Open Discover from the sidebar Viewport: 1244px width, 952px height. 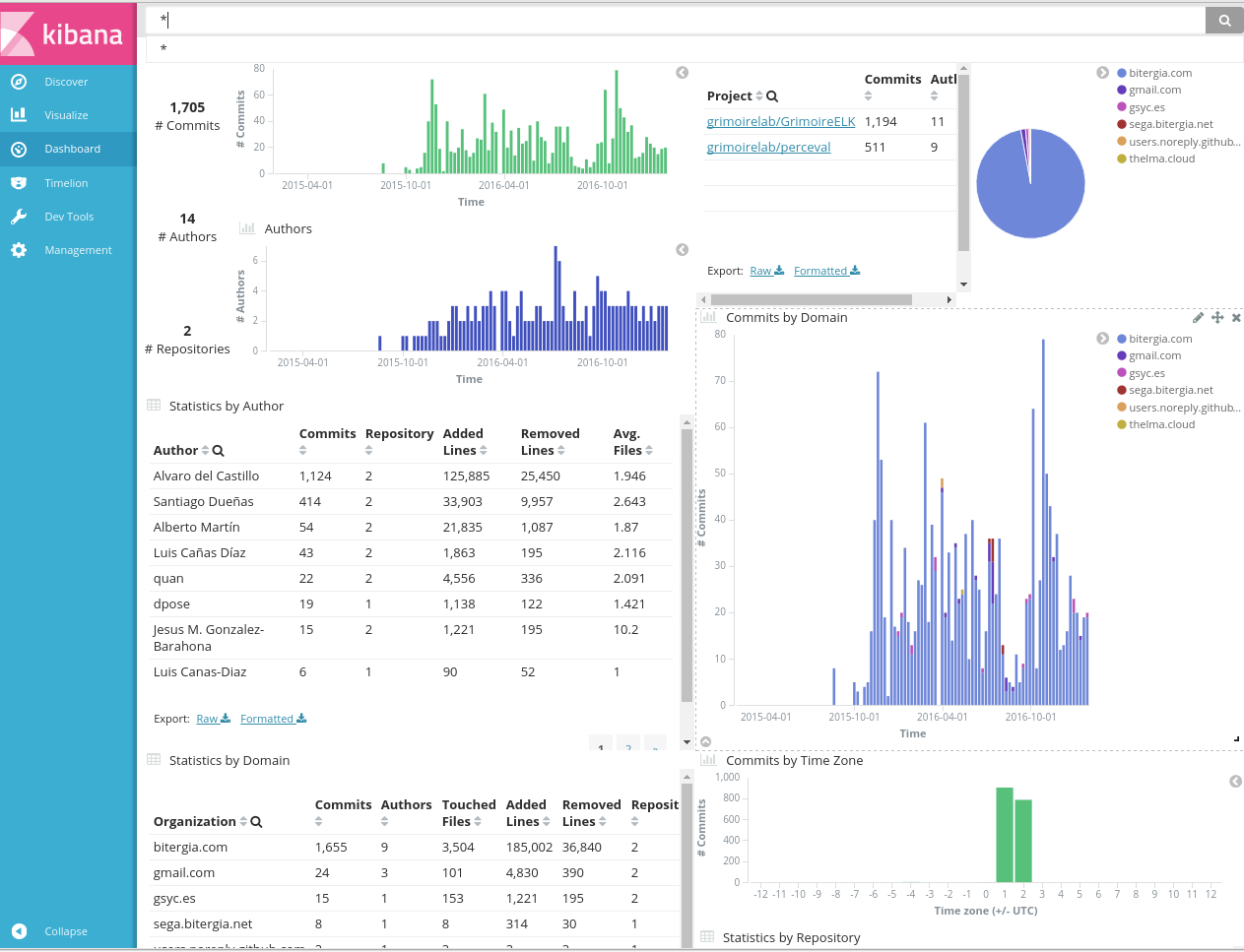click(x=68, y=81)
